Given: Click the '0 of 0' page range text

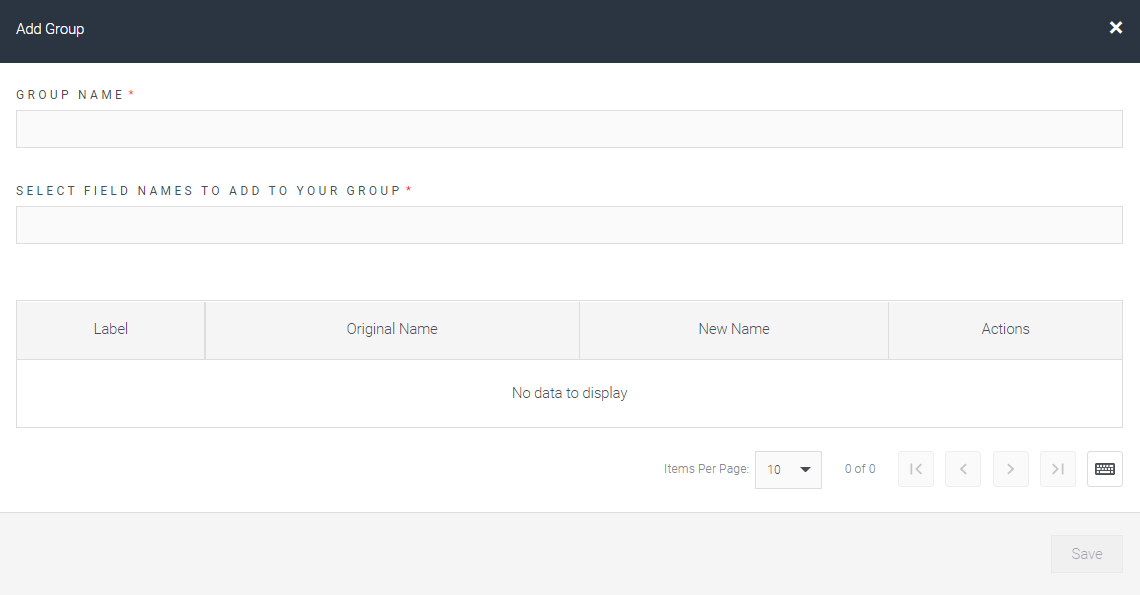Looking at the screenshot, I should click(860, 469).
